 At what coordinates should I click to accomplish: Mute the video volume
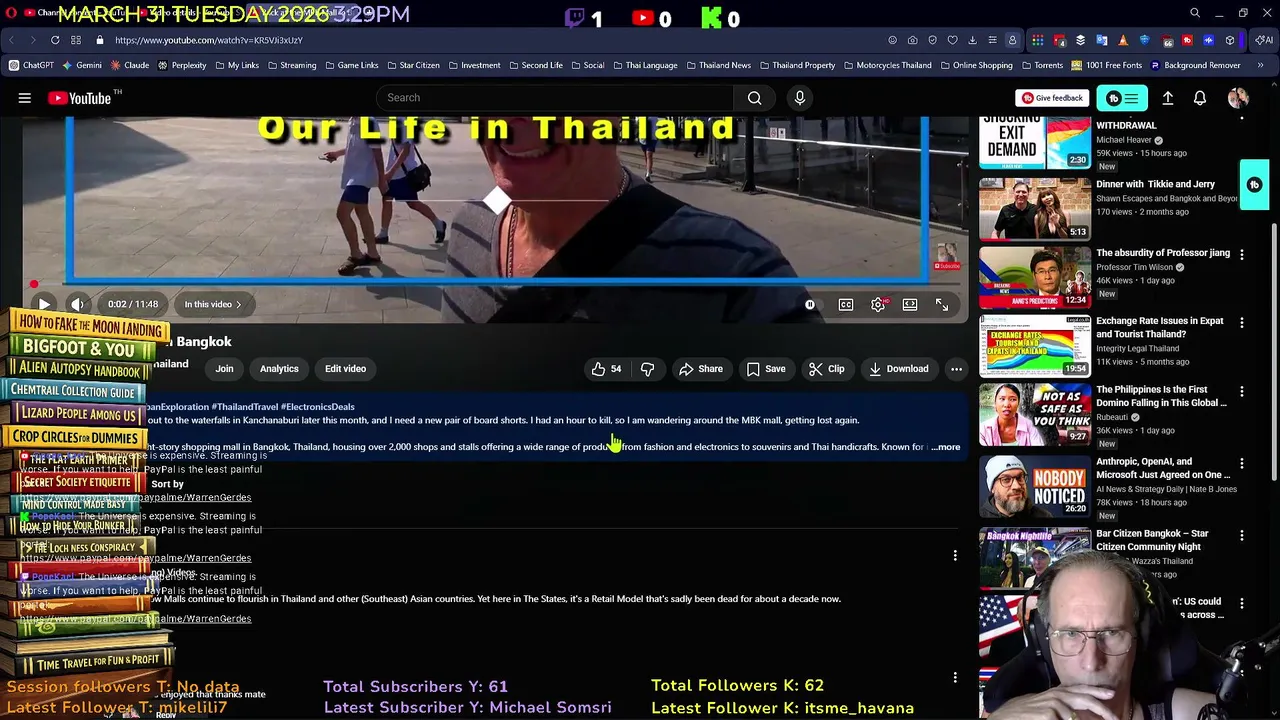pyautogui.click(x=78, y=304)
